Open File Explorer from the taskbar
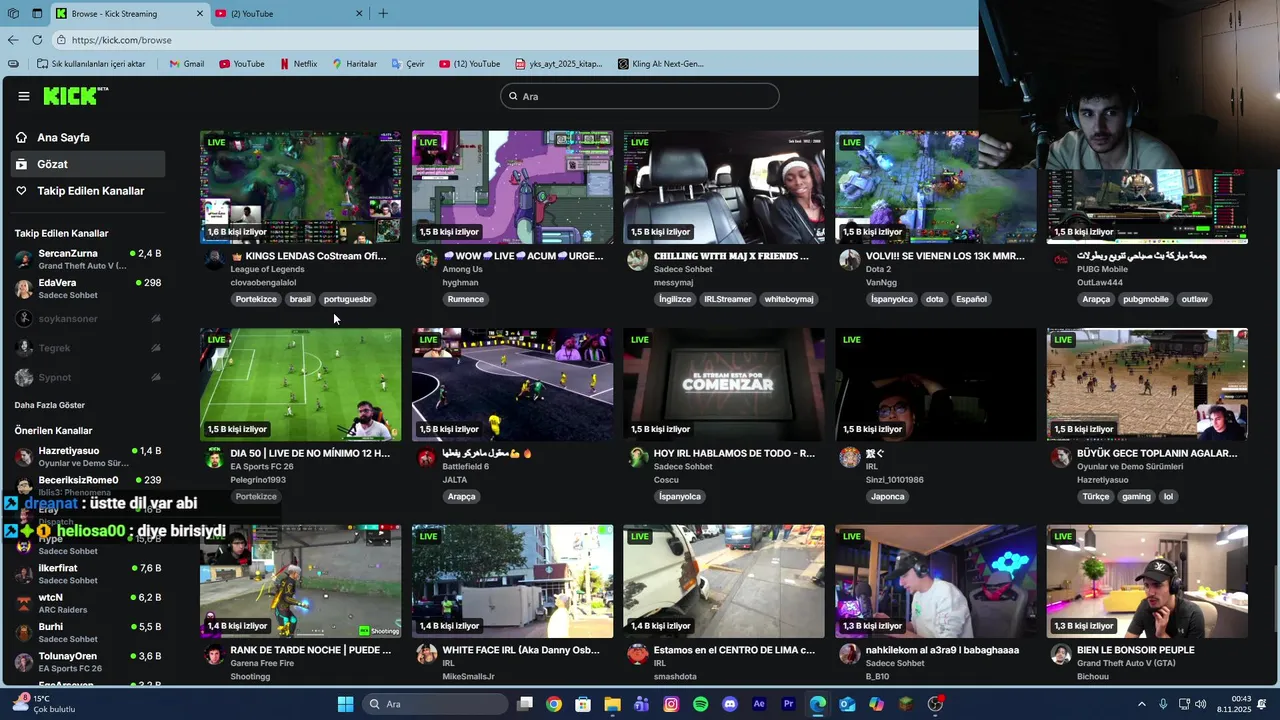This screenshot has width=1280, height=720. (612, 704)
